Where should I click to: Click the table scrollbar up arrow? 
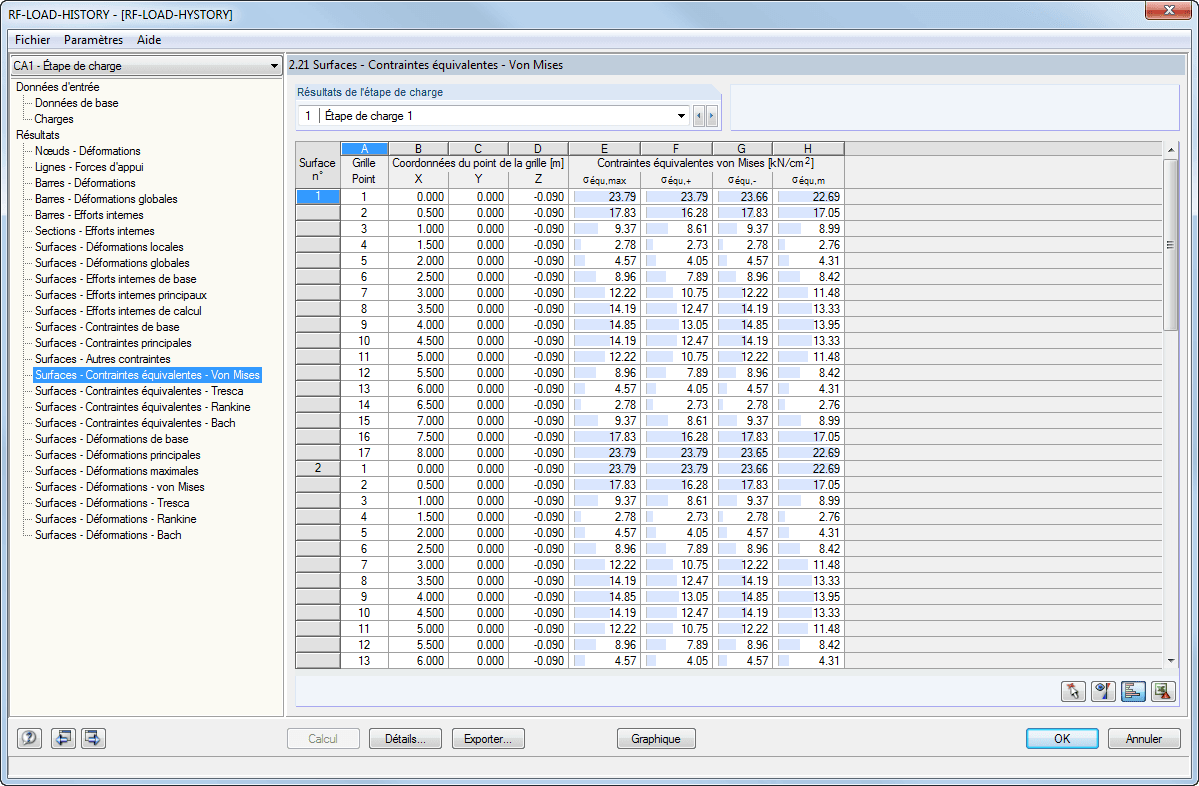(1171, 150)
